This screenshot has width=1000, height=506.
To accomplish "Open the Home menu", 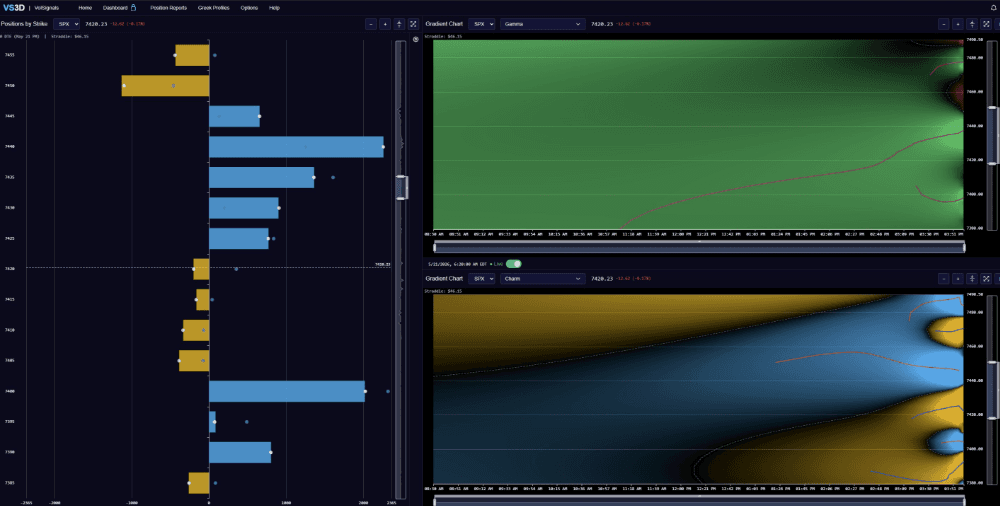I will [x=85, y=8].
